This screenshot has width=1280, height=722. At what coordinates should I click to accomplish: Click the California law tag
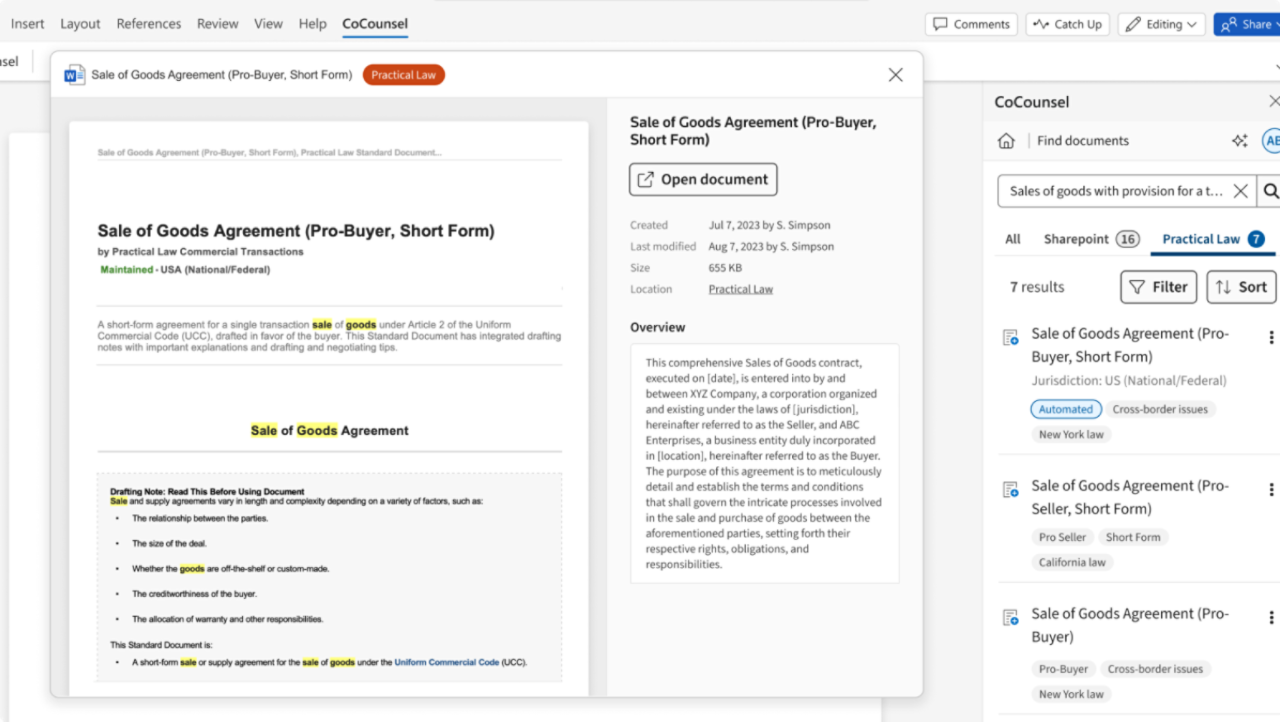[1072, 562]
